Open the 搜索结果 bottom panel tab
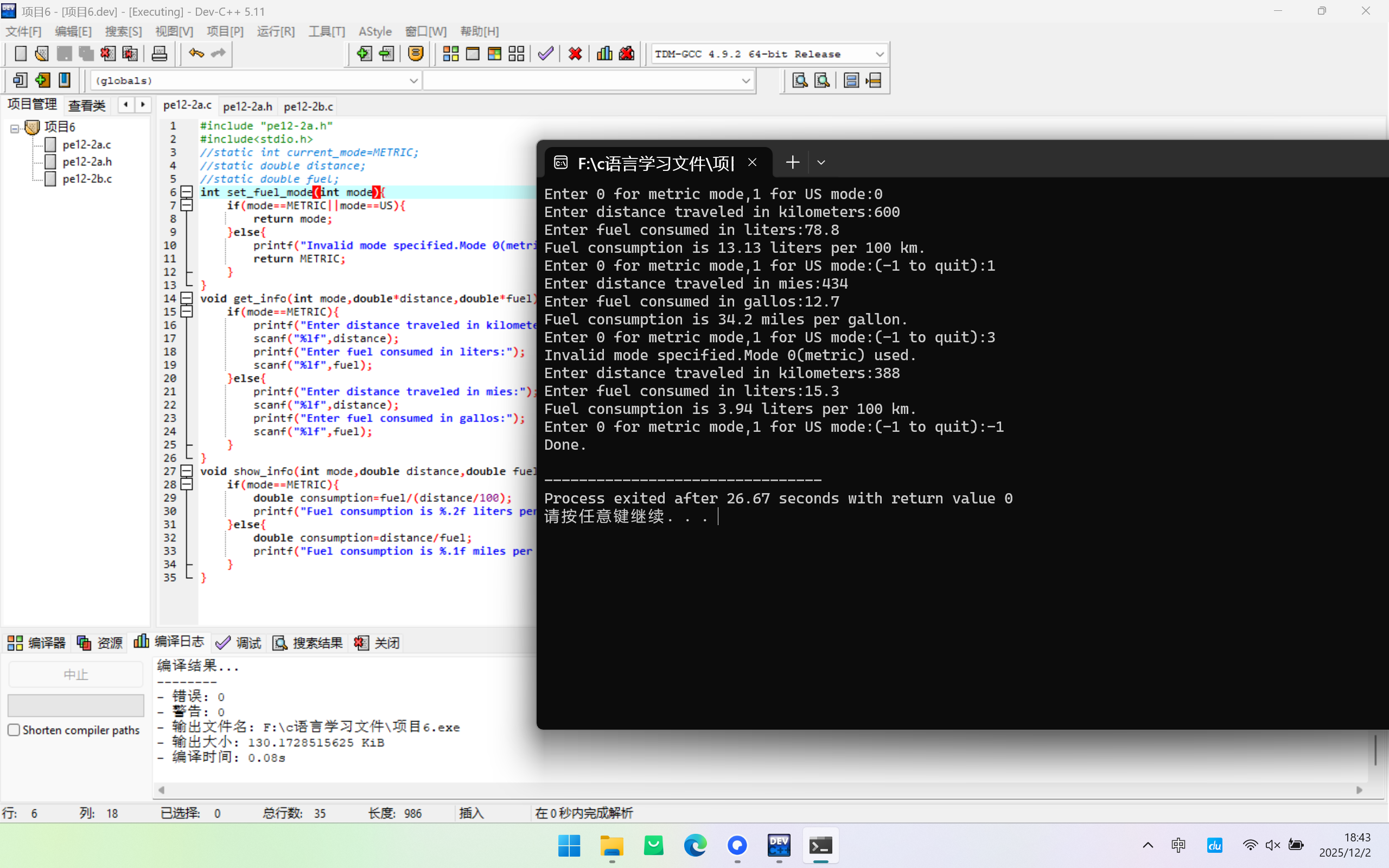 [308, 643]
